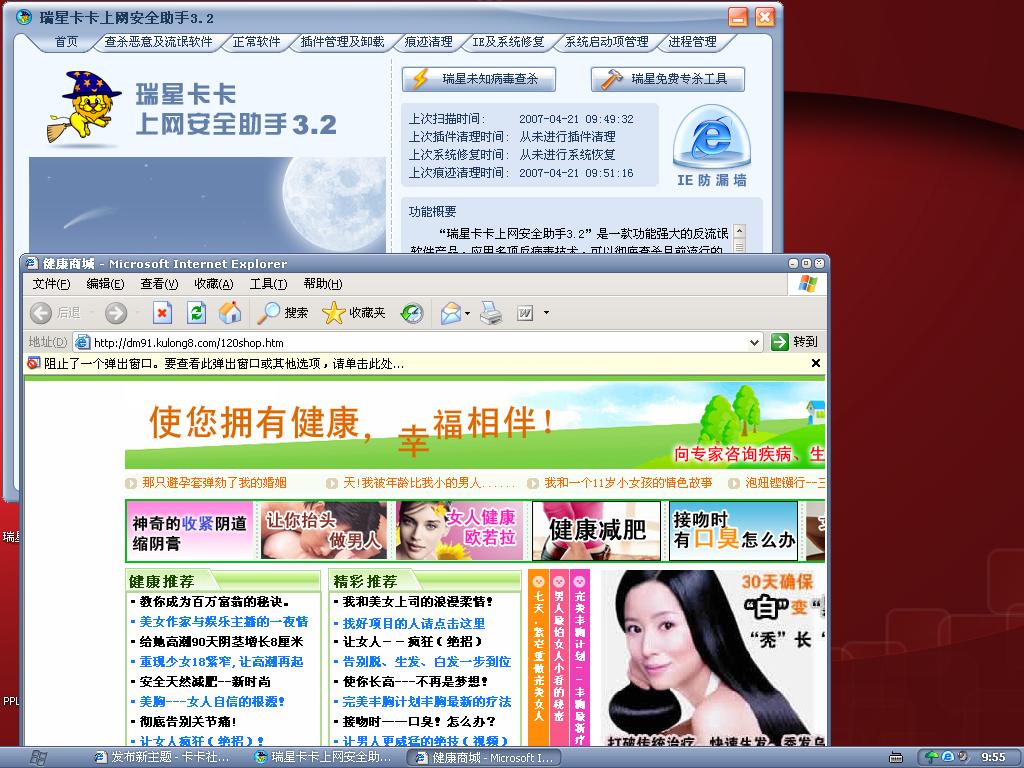Click the 接吻时有口臭怎么办 banner
This screenshot has height=768, width=1024.
pyautogui.click(x=733, y=531)
